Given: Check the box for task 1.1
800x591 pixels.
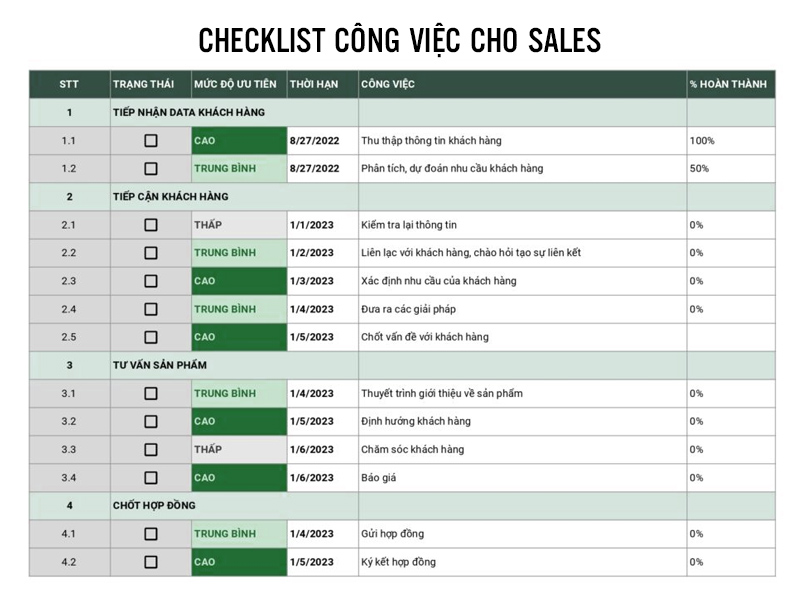Looking at the screenshot, I should tap(151, 140).
